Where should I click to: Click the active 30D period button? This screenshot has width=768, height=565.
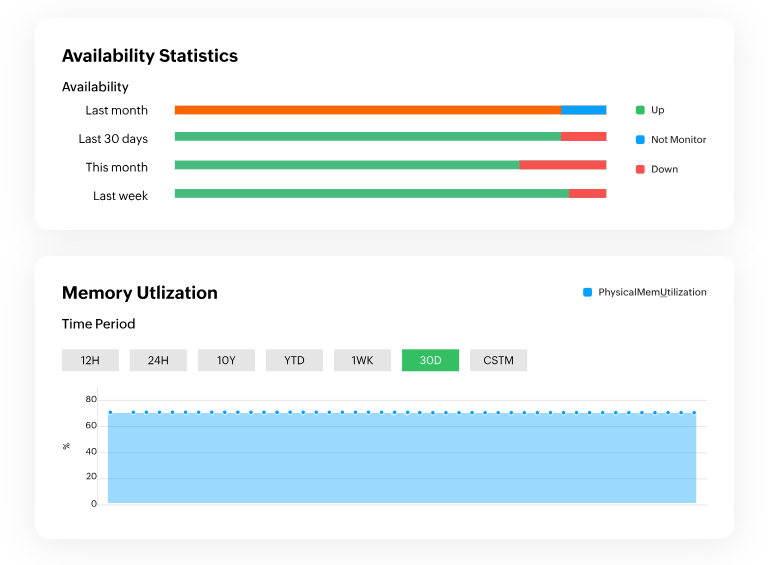pos(430,360)
